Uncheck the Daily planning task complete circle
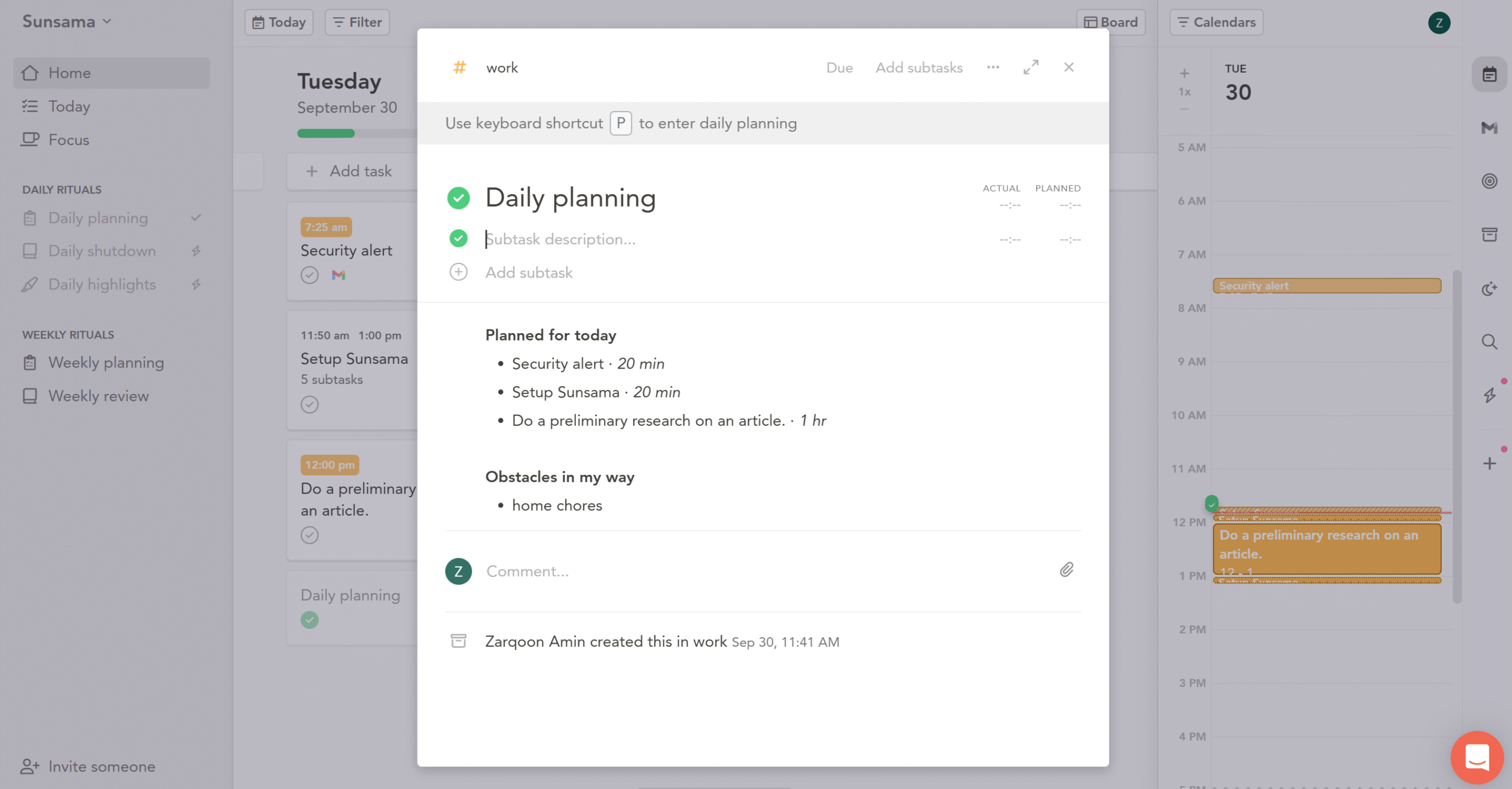The height and width of the screenshot is (789, 1512). [458, 198]
